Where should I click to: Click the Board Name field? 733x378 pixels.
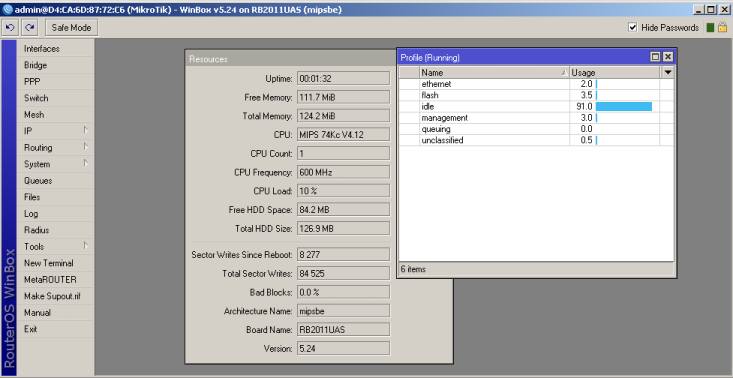tap(343, 329)
